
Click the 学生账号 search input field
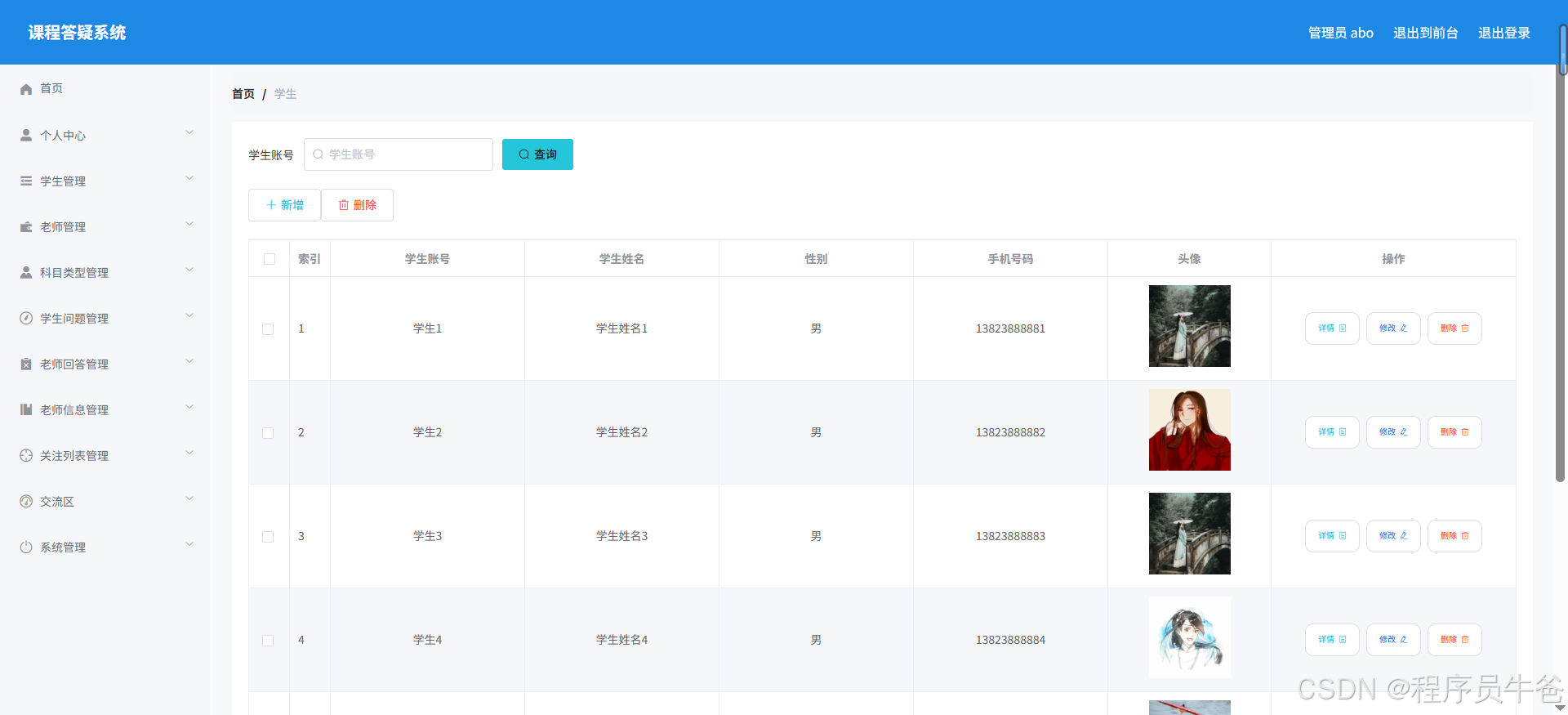click(399, 154)
